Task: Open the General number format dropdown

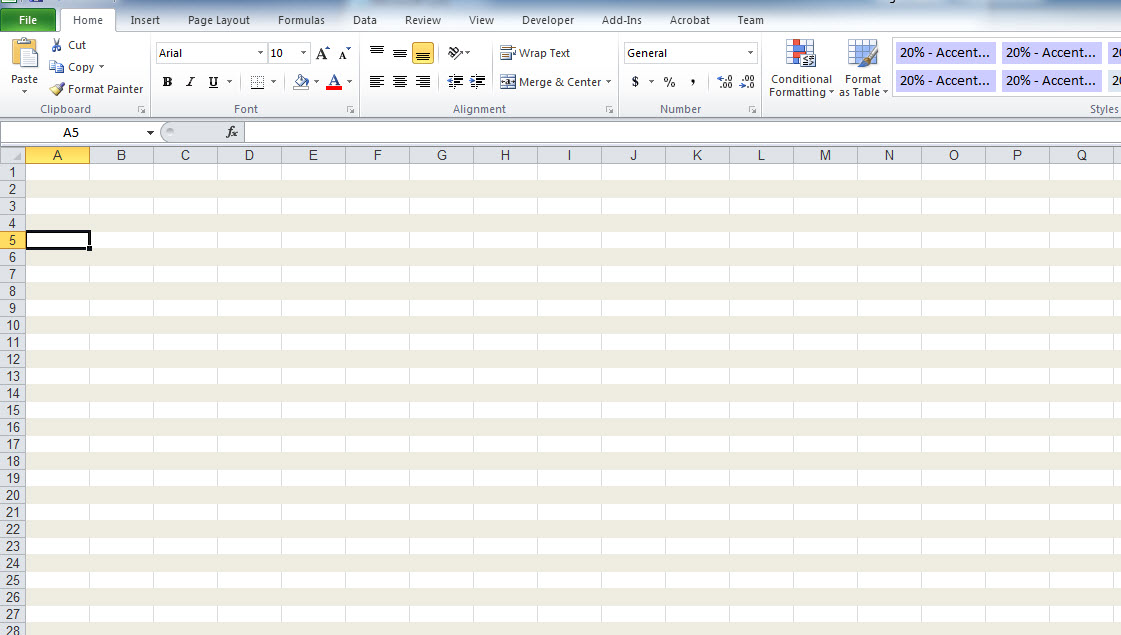Action: [x=748, y=52]
